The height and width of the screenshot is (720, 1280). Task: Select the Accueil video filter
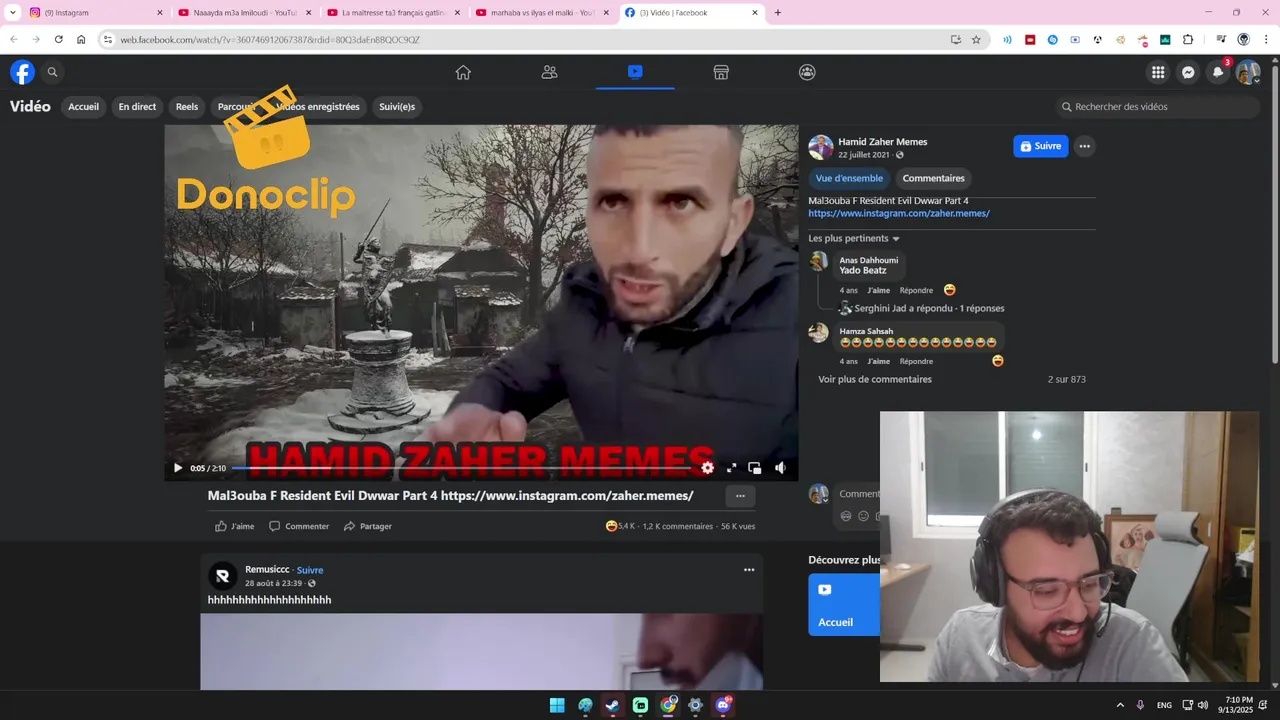tap(83, 107)
